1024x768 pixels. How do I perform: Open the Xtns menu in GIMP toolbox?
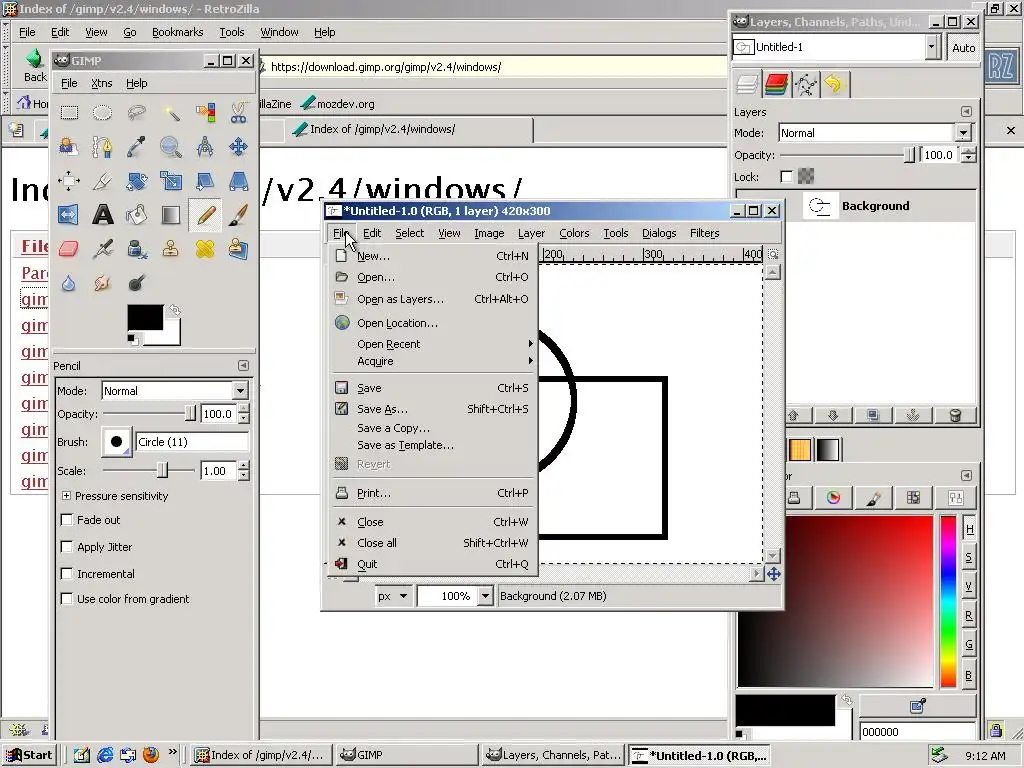[x=101, y=83]
